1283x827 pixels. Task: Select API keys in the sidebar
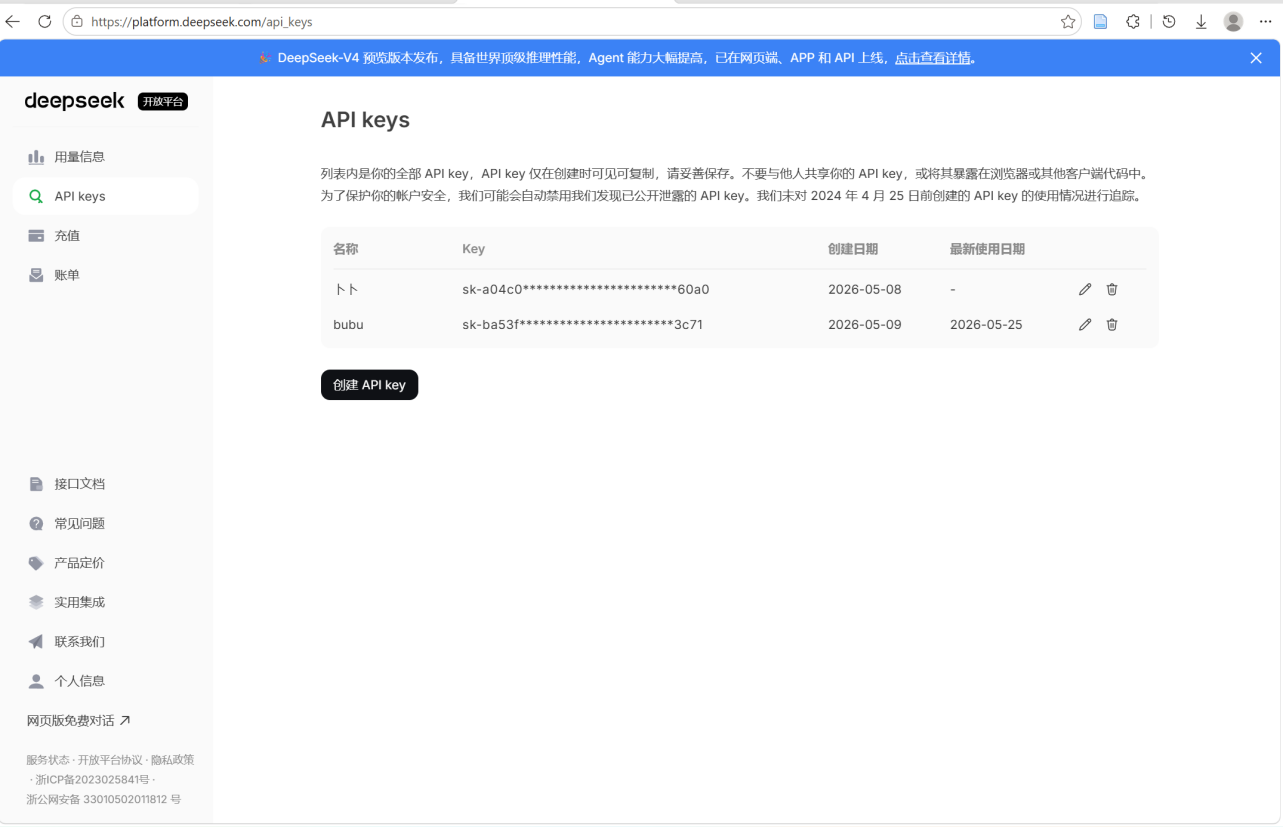coord(106,196)
